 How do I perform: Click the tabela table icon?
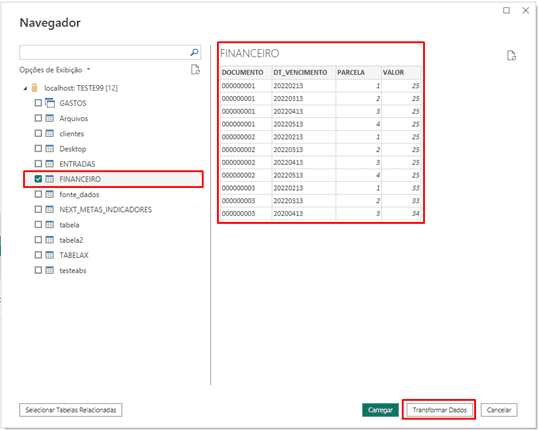coord(50,224)
